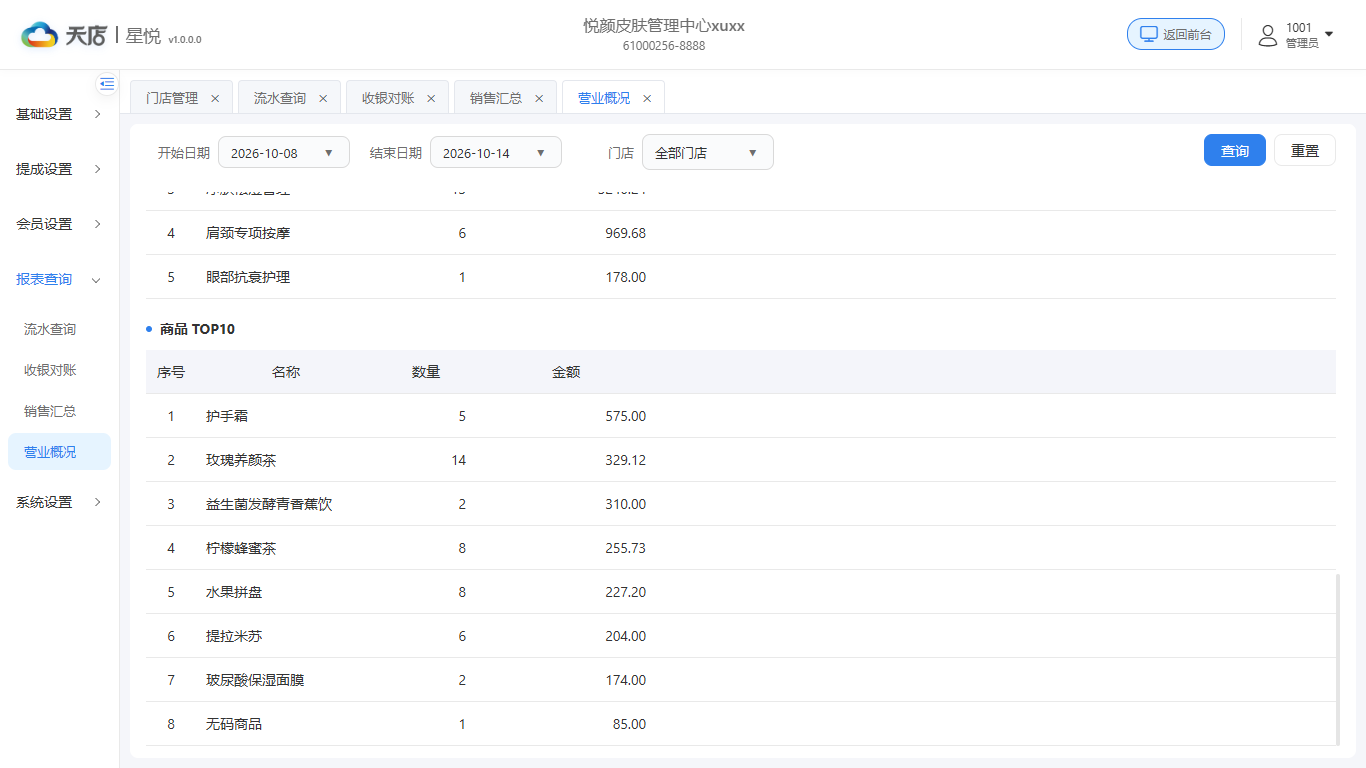This screenshot has width=1366, height=768.
Task: Expand the 基础设置 menu
Action: [59, 114]
